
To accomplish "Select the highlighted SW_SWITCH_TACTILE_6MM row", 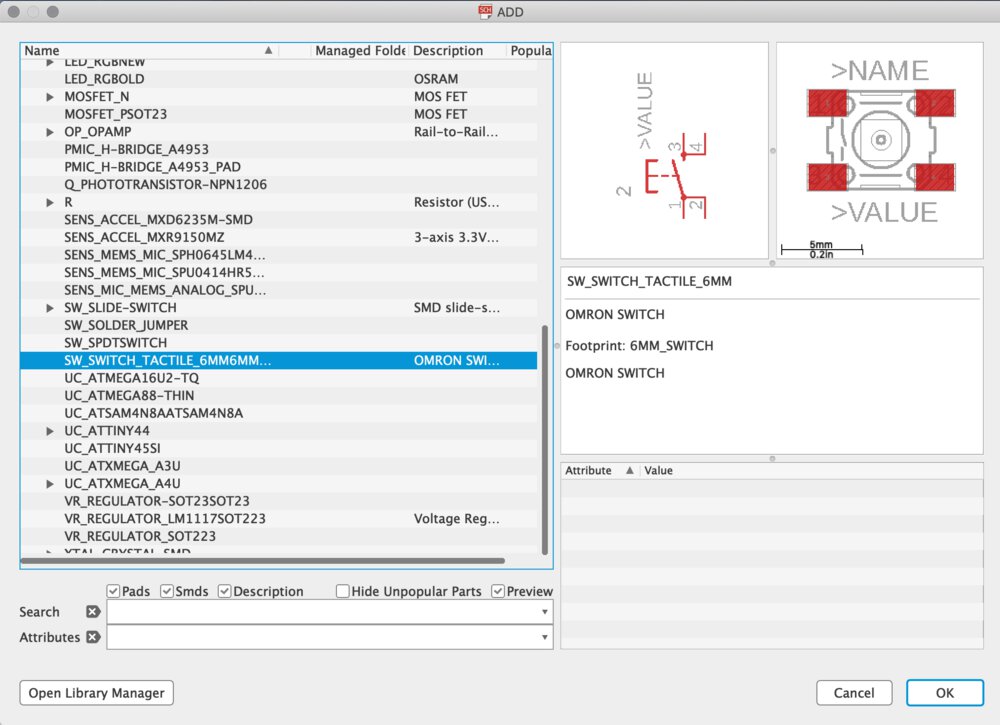I will (x=279, y=361).
